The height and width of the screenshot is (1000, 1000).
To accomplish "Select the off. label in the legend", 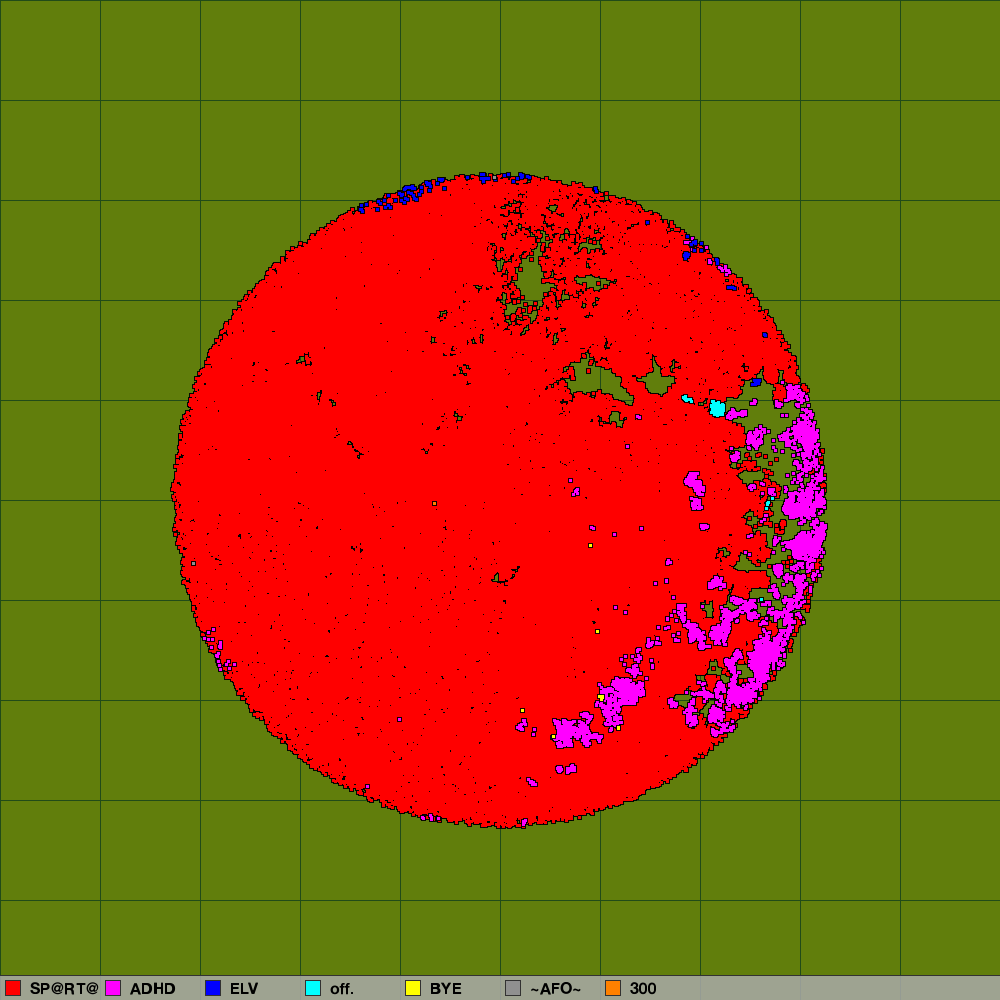I will 341,989.
